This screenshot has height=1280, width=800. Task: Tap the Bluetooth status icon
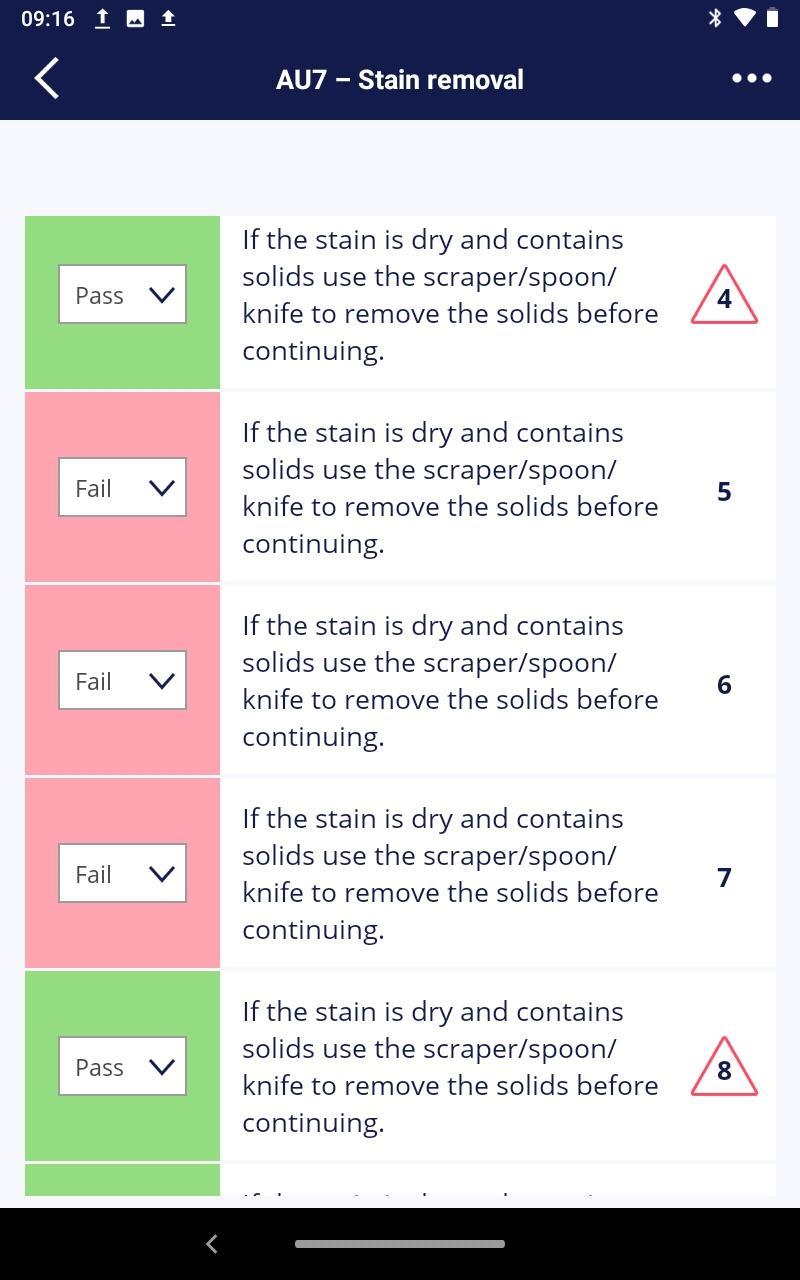[714, 18]
